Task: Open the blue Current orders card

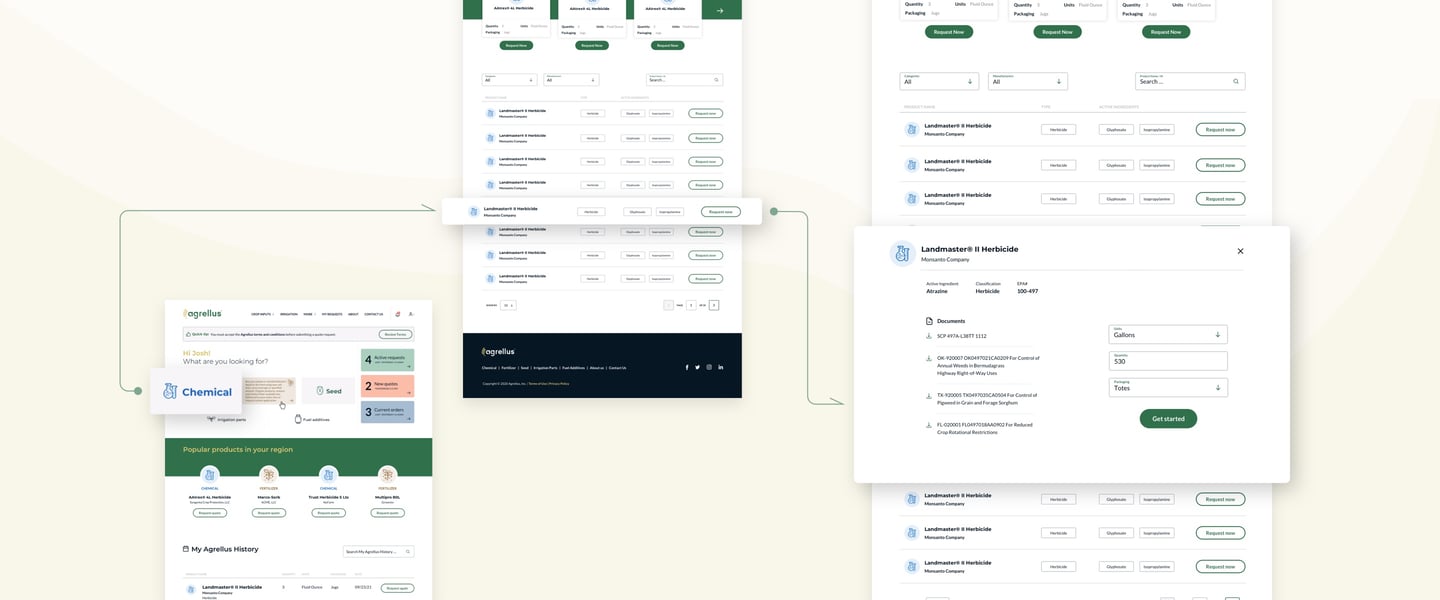Action: [387, 412]
